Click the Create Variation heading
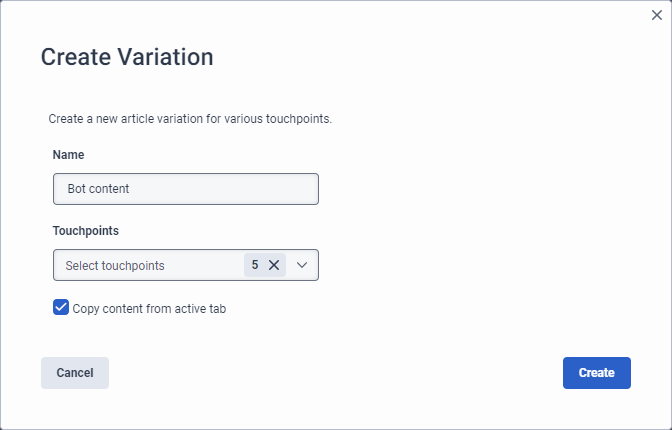The width and height of the screenshot is (672, 430). coord(127,57)
